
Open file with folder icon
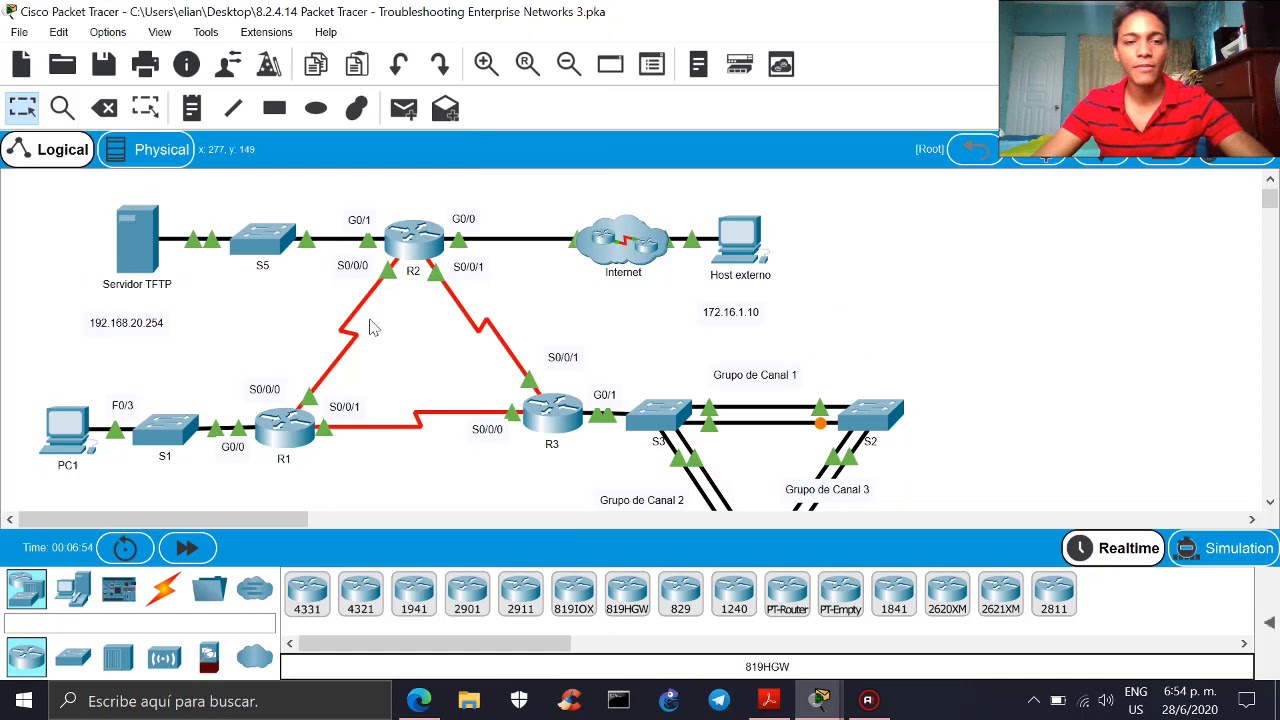point(62,65)
